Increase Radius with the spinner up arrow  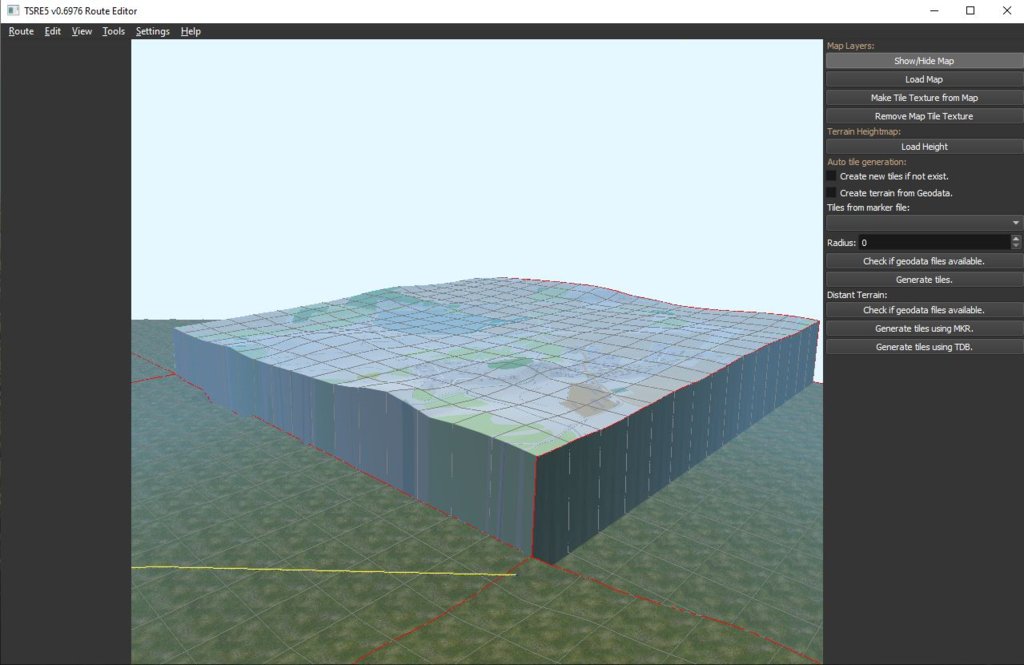[1016, 239]
